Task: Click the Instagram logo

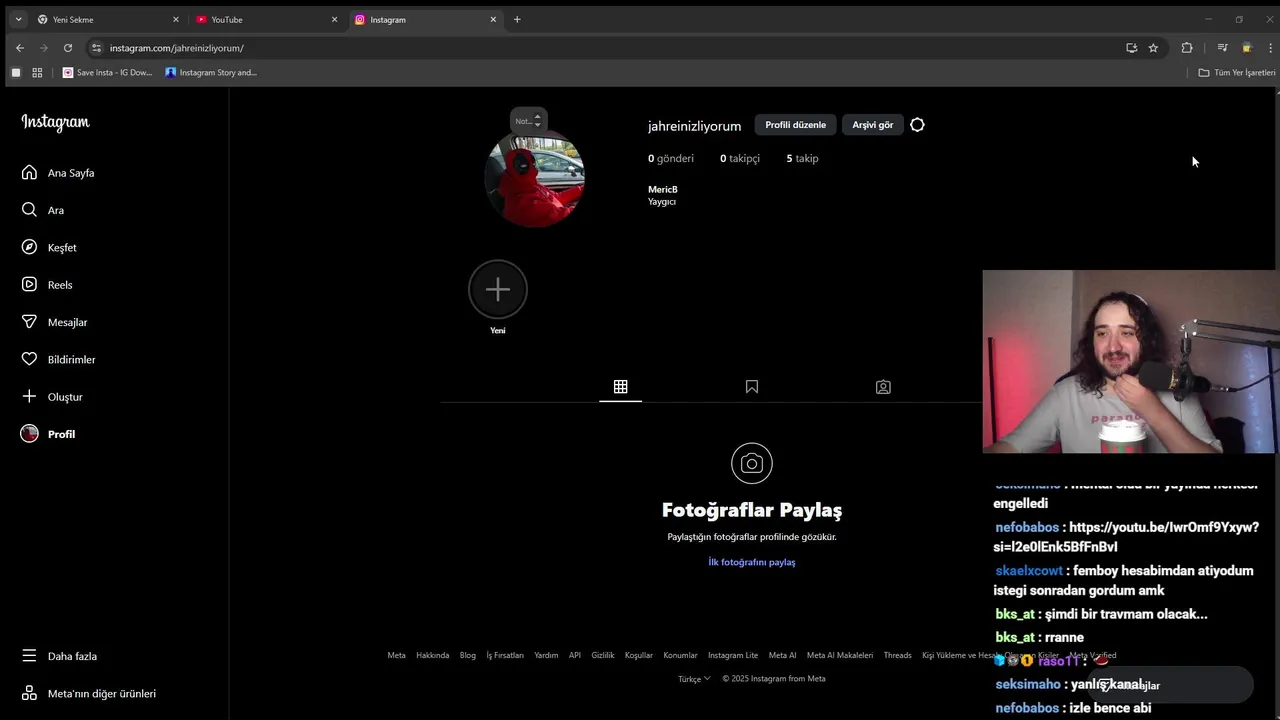Action: click(x=55, y=122)
